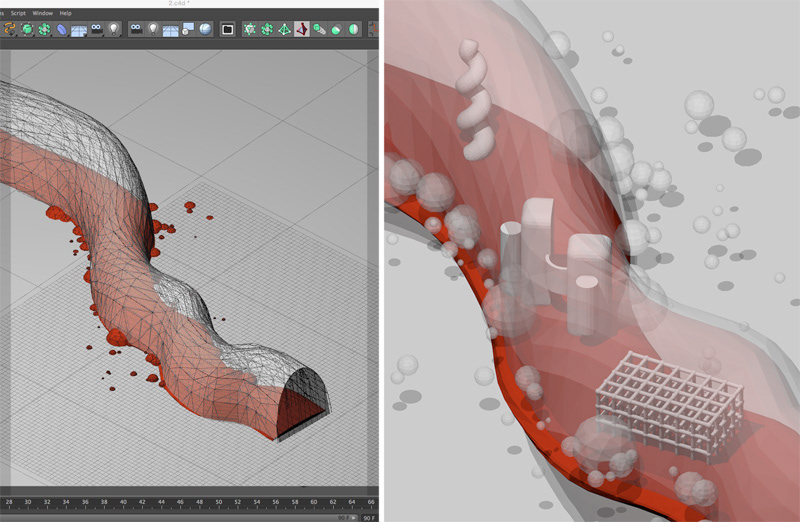This screenshot has width=800, height=522.
Task: Click the white spiral helix object in render
Action: (476, 100)
